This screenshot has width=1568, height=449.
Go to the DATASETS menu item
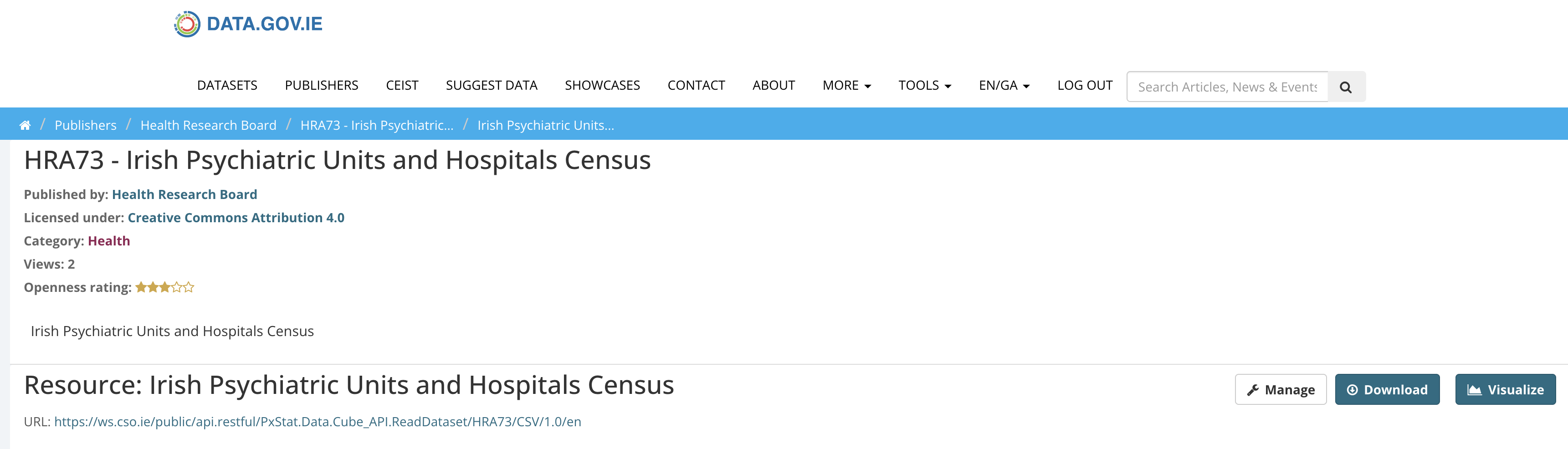(x=227, y=86)
